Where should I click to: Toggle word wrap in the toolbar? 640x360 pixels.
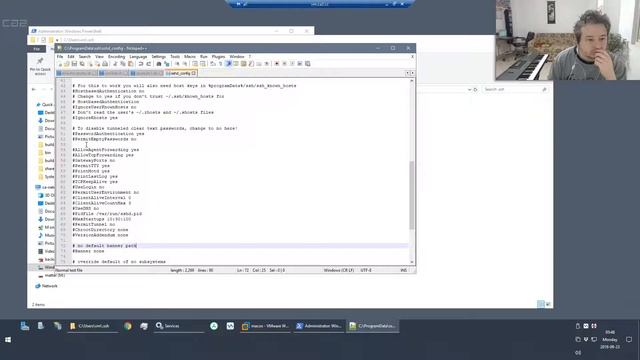point(212,64)
